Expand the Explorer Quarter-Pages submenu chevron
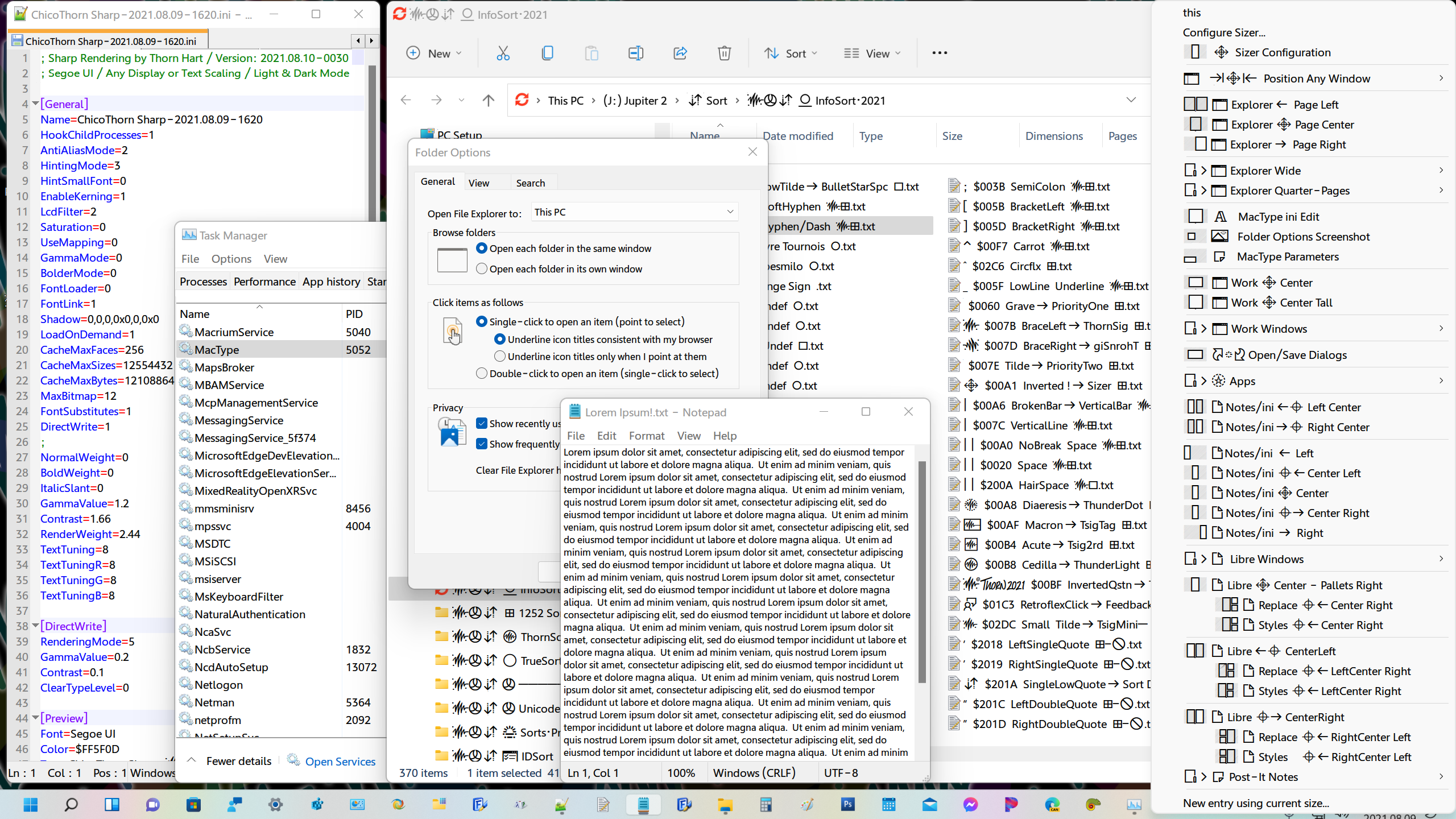This screenshot has height=819, width=1456. [1442, 191]
